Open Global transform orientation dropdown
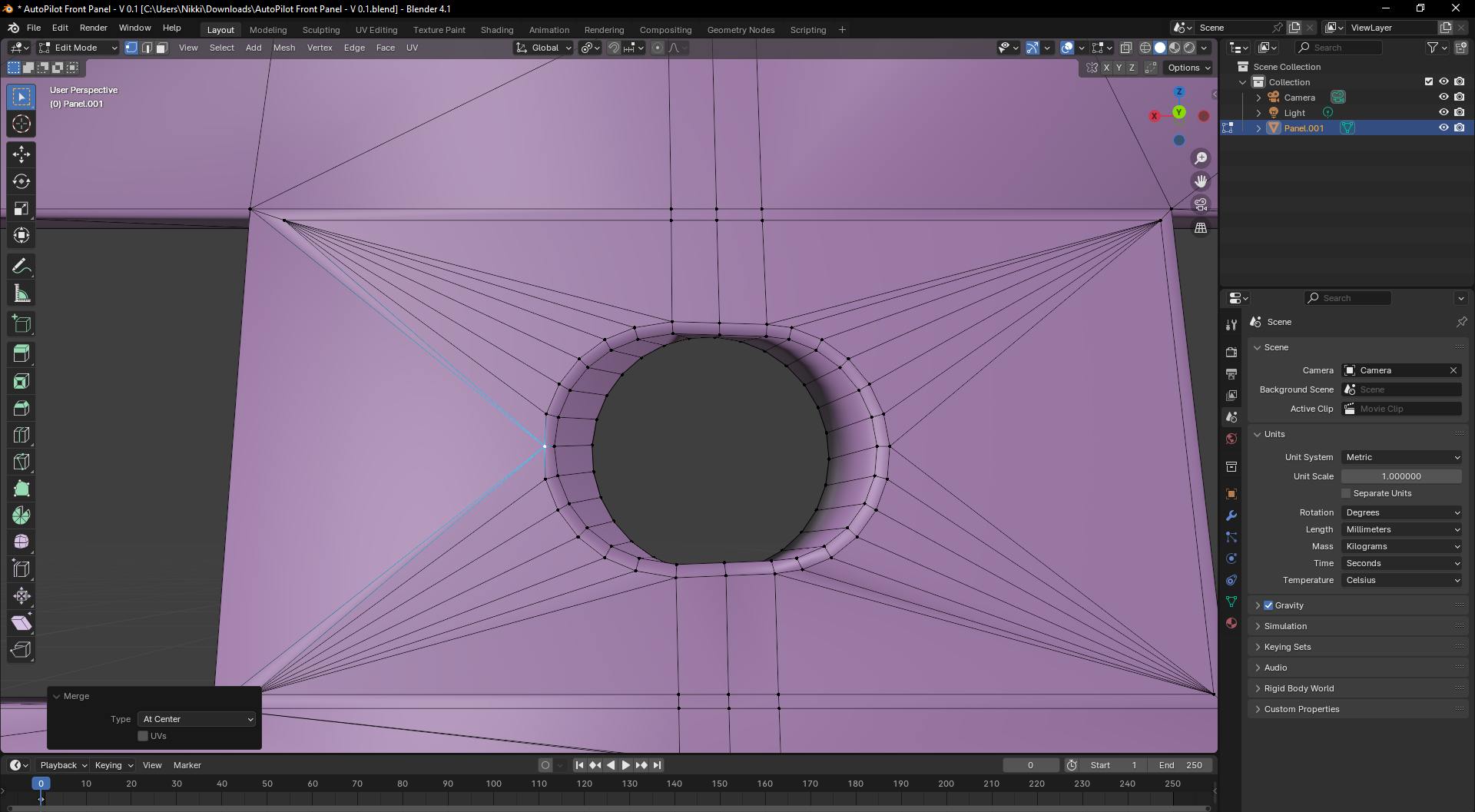 [544, 48]
